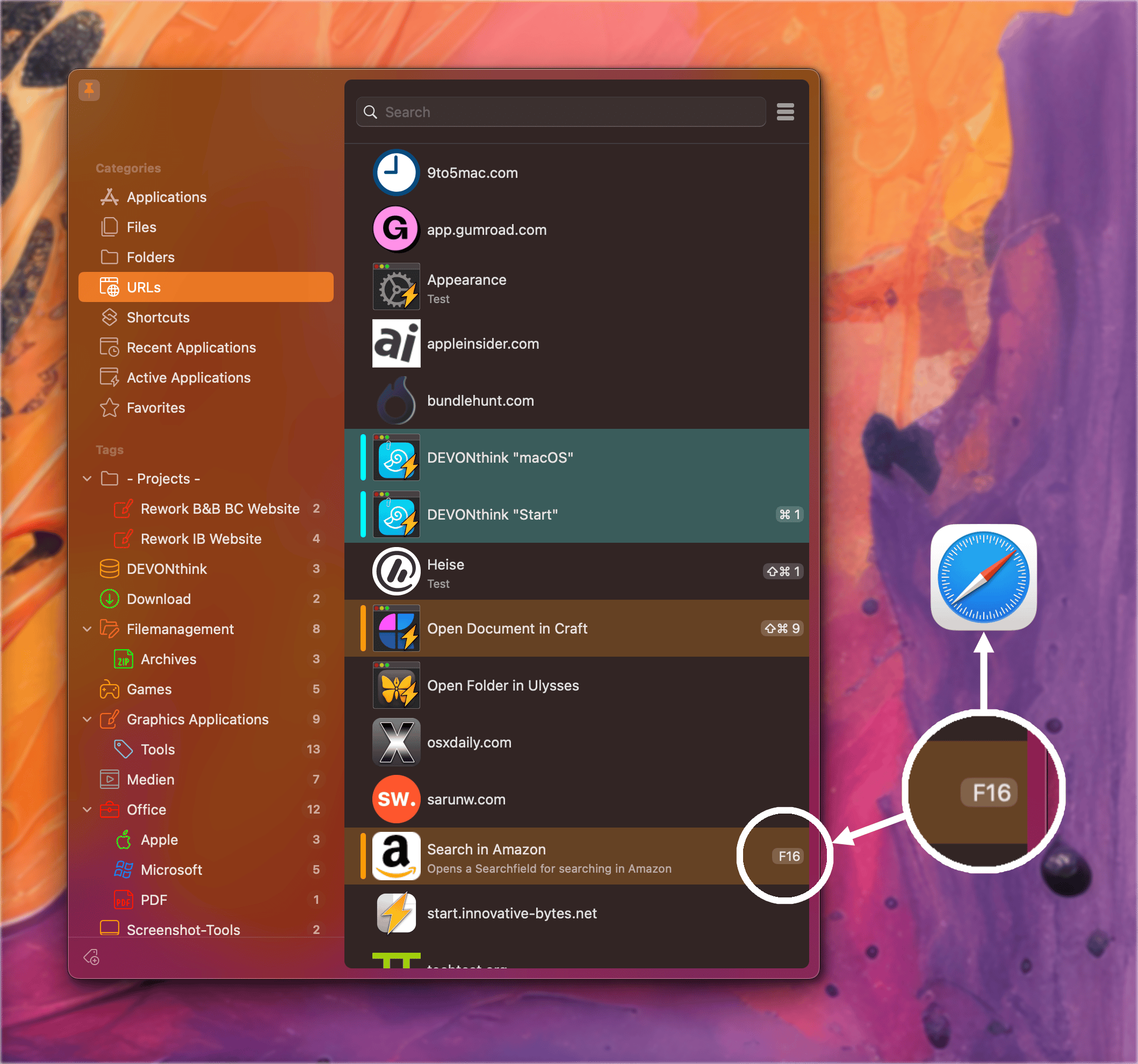Click the Filemanagement folder icon
Image resolution: width=1138 pixels, height=1064 pixels.
click(x=109, y=629)
